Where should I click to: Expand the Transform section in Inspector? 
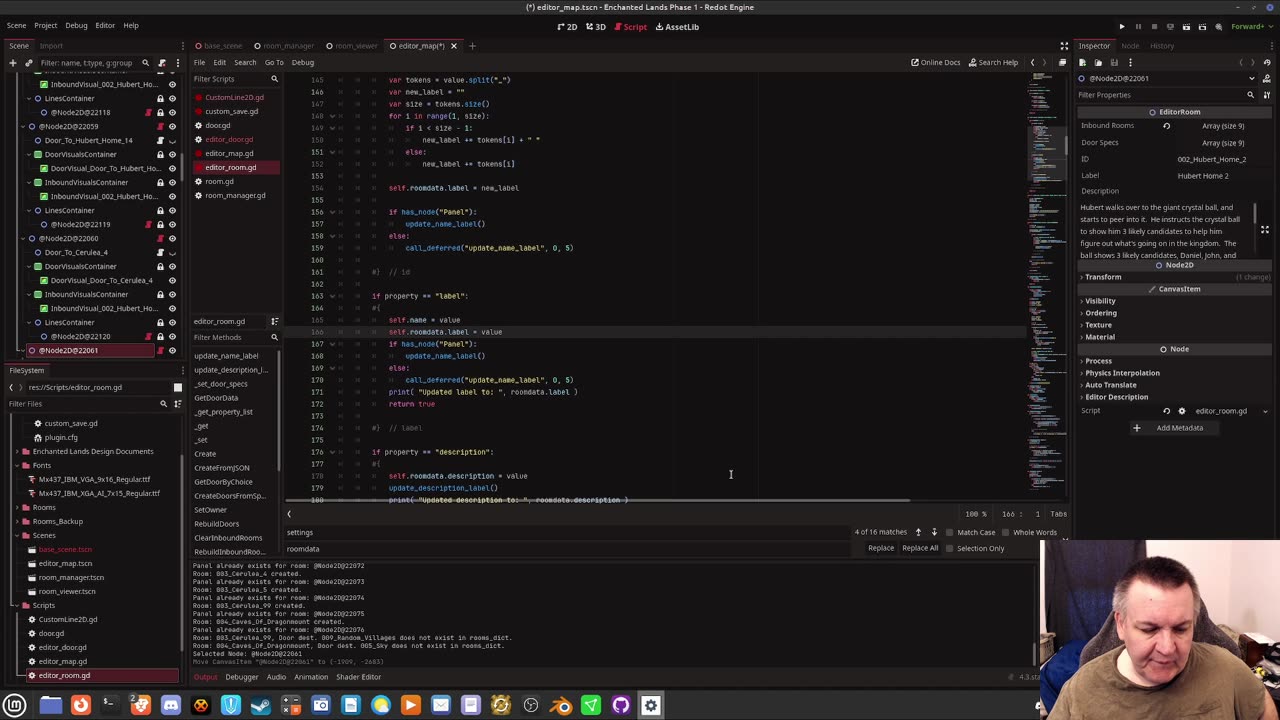click(1103, 277)
